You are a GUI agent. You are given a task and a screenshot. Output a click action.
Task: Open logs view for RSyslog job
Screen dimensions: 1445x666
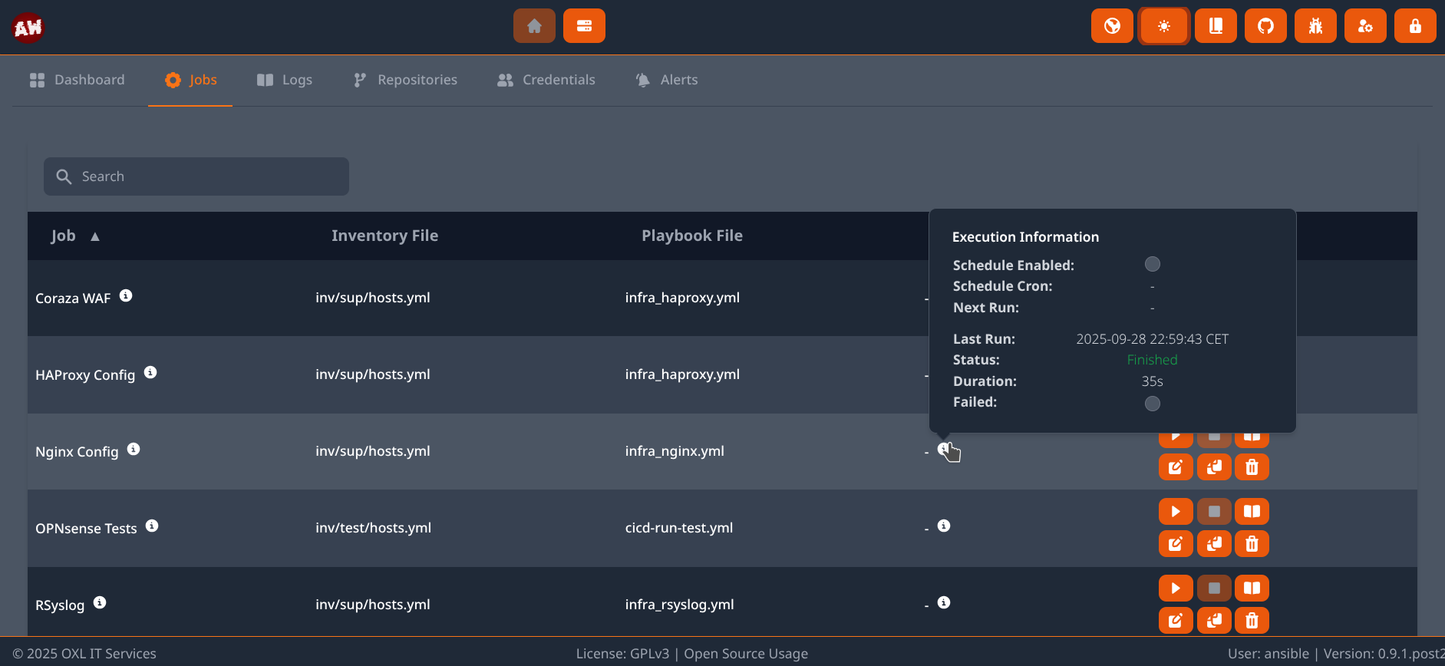(1251, 587)
